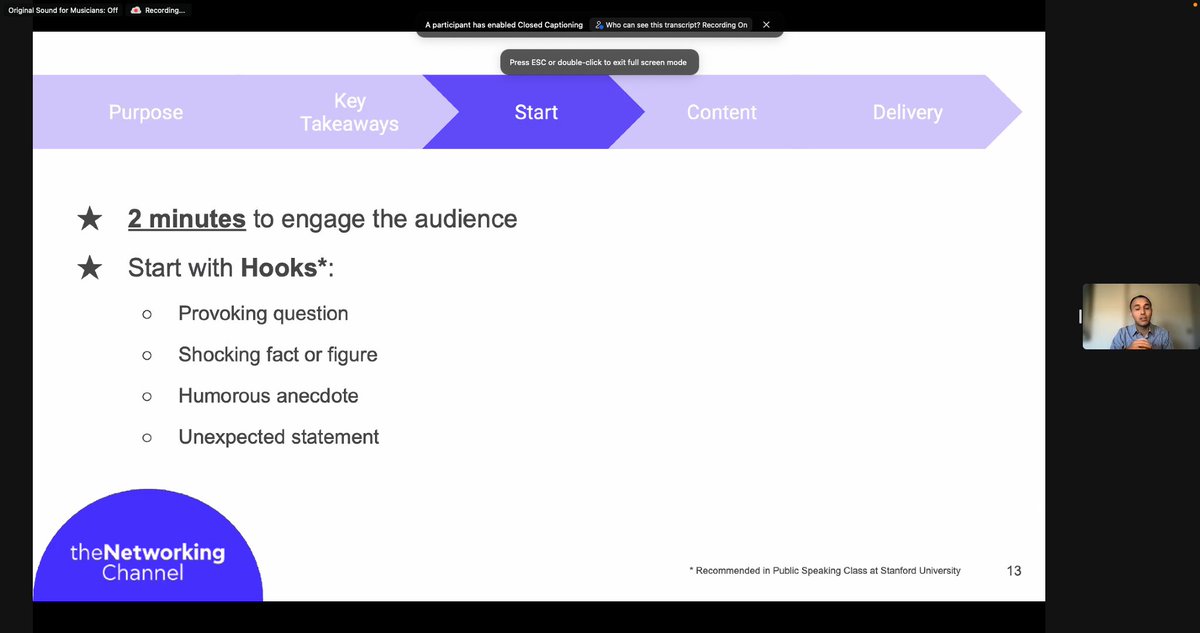Click the orange microphone indicator dot
Image resolution: width=1200 pixels, height=633 pixels.
tap(1193, 3)
